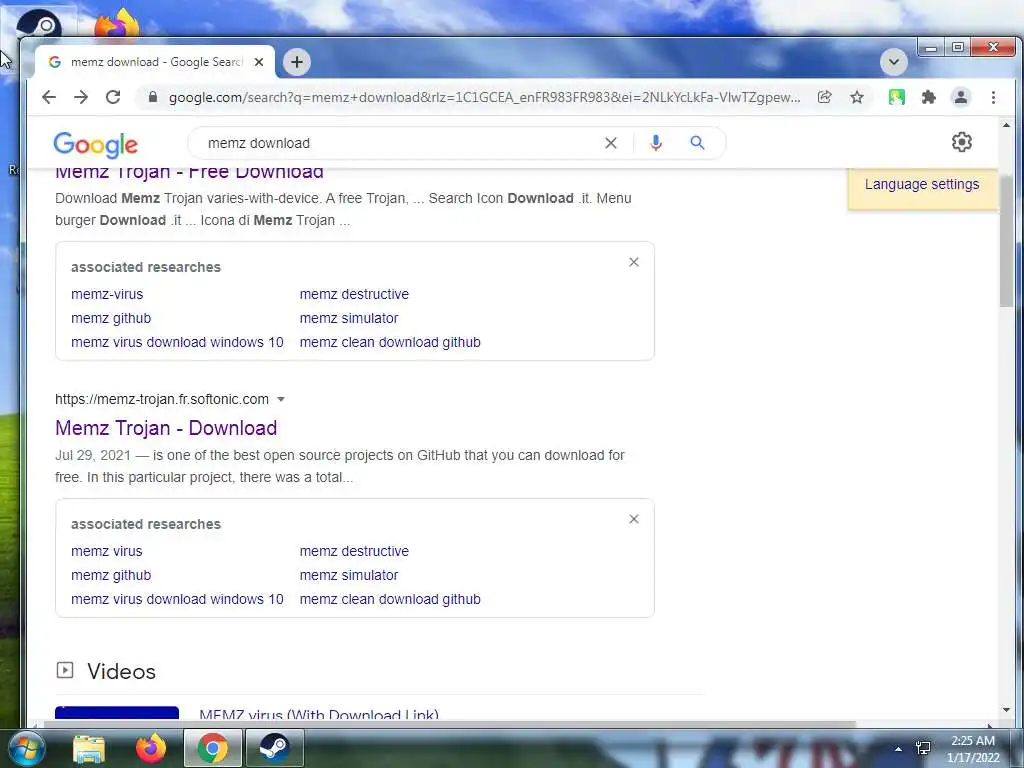This screenshot has width=1024, height=768.
Task: Click the horizontal scrollbar at page bottom
Action: [x=450, y=724]
